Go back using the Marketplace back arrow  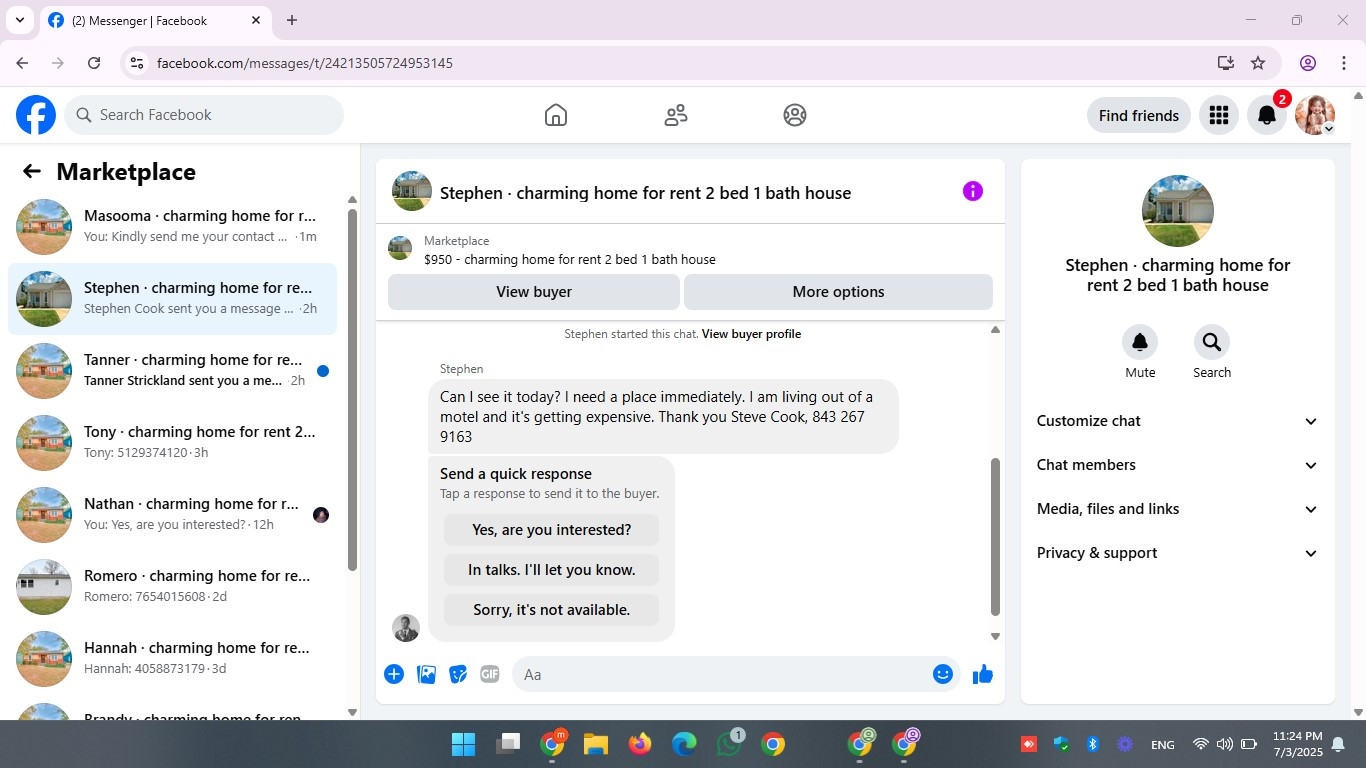point(32,171)
